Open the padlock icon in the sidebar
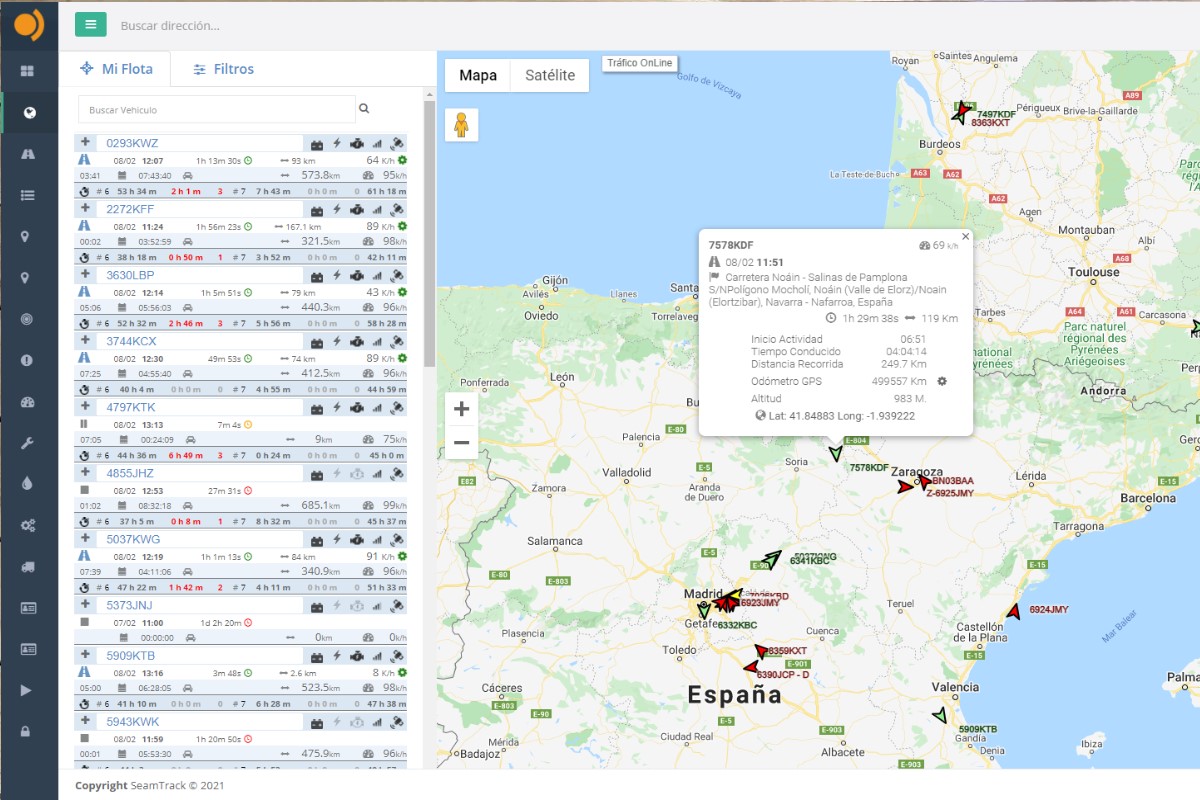The width and height of the screenshot is (1200, 800). [x=28, y=731]
